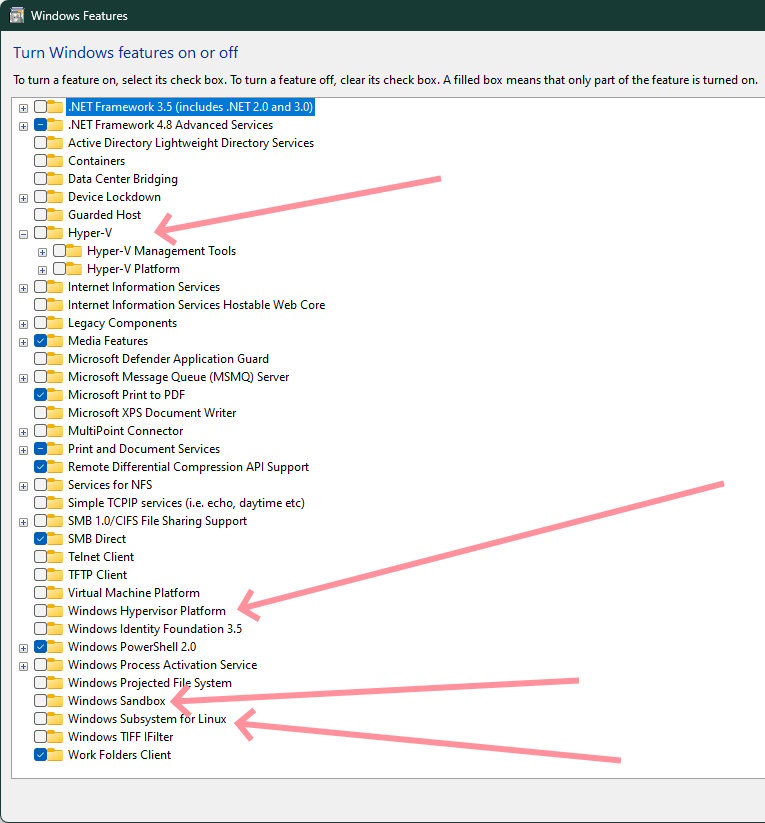Select the .NET Framework 3.5 highlighted item
765x823 pixels.
pyautogui.click(x=190, y=107)
